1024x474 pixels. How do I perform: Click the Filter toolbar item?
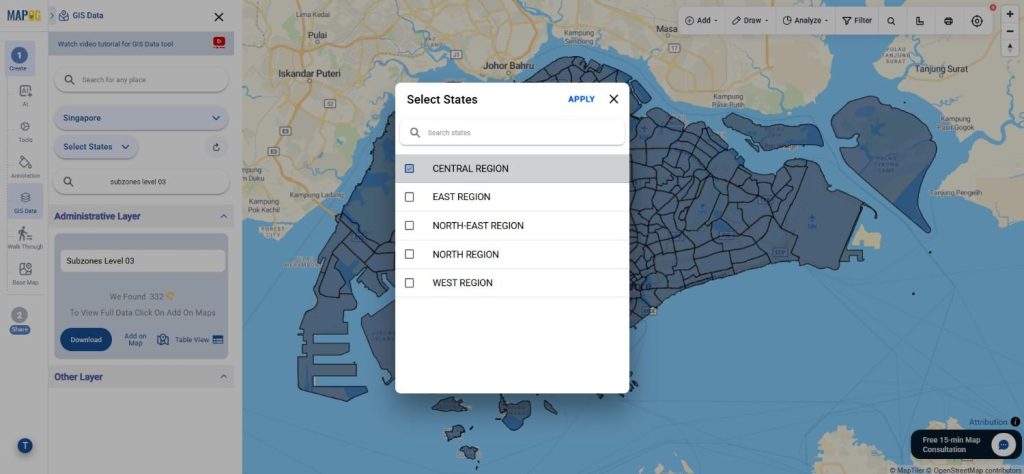point(857,21)
